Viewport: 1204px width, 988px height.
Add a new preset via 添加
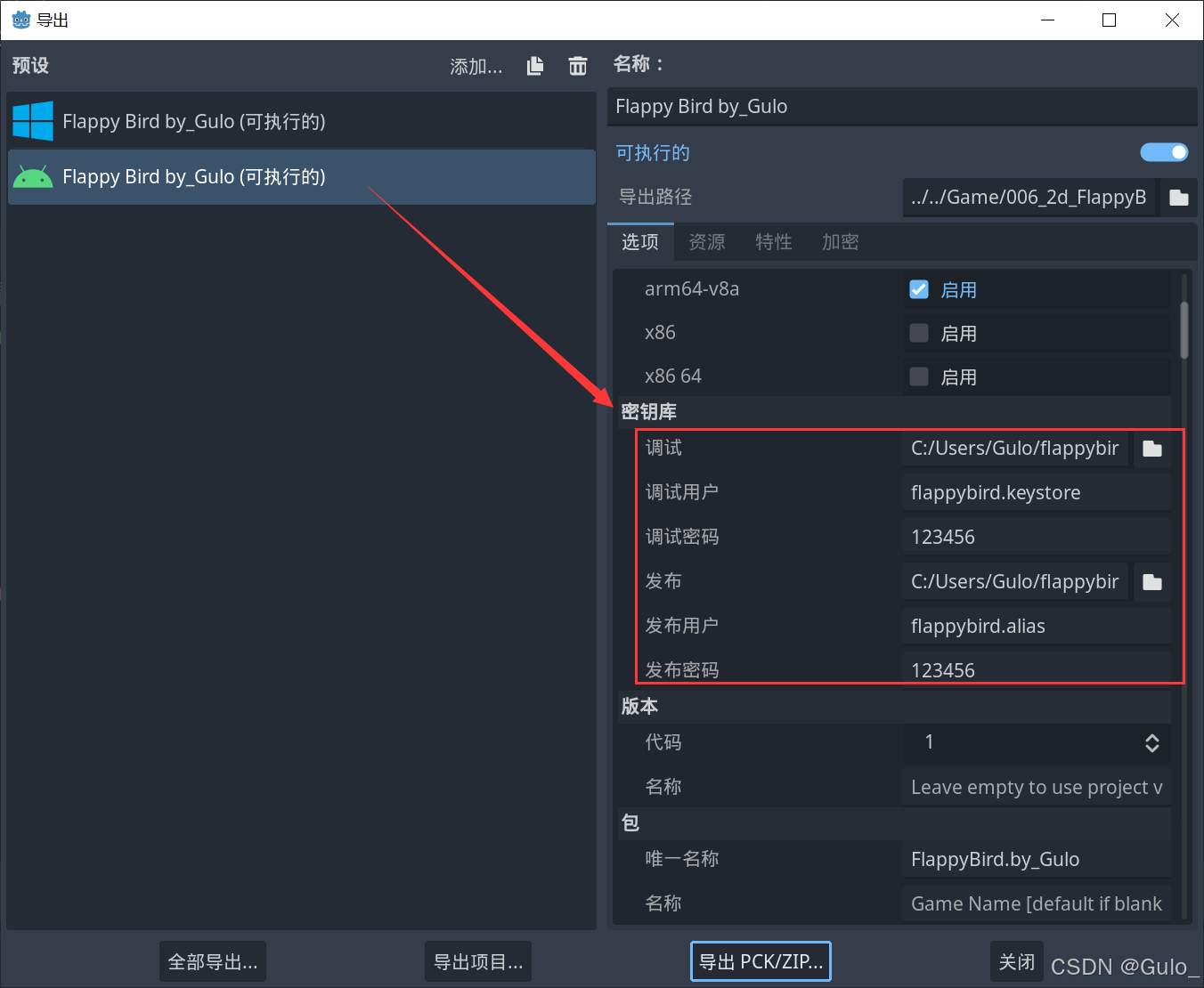475,65
